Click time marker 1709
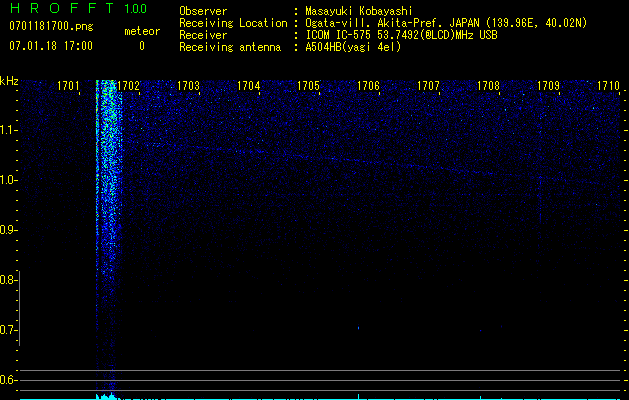 point(548,85)
